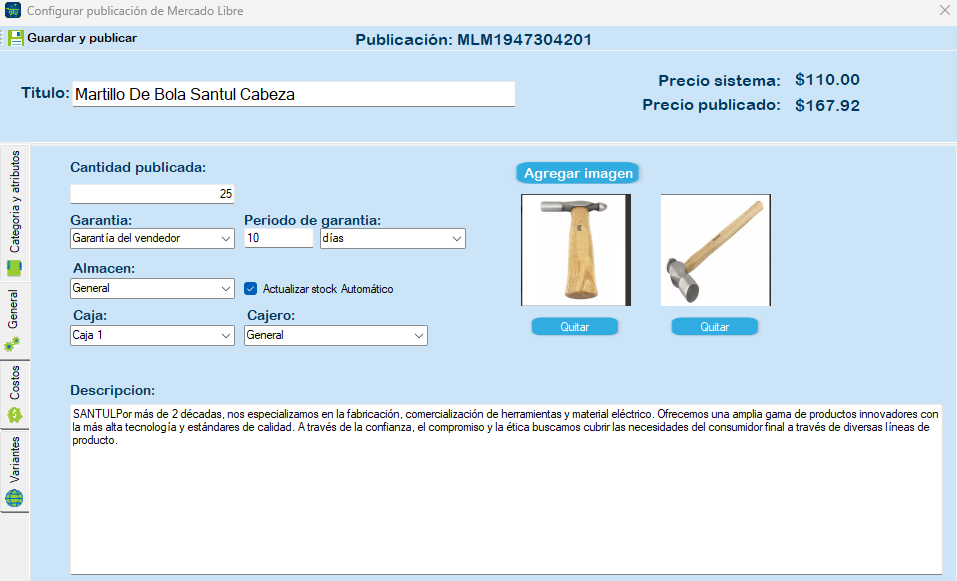Uncheck Actualizar stock Automático

coord(251,289)
